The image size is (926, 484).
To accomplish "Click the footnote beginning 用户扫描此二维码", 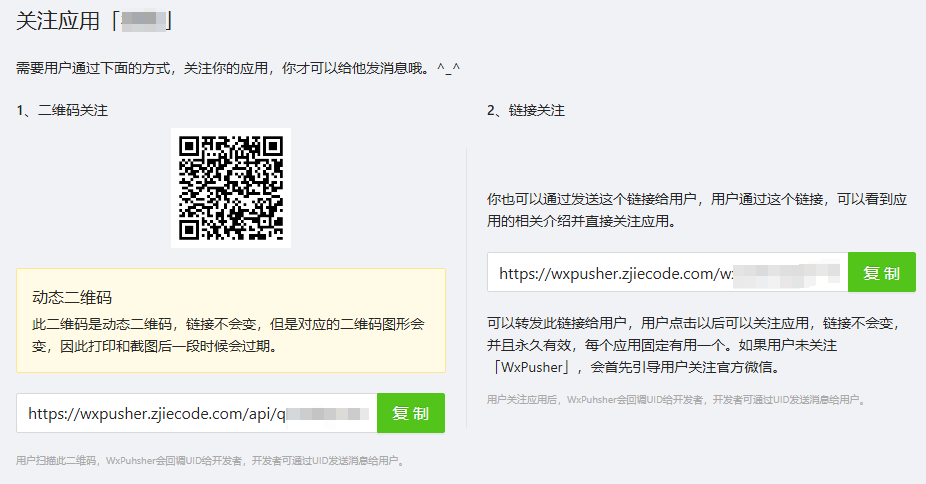I will point(210,461).
